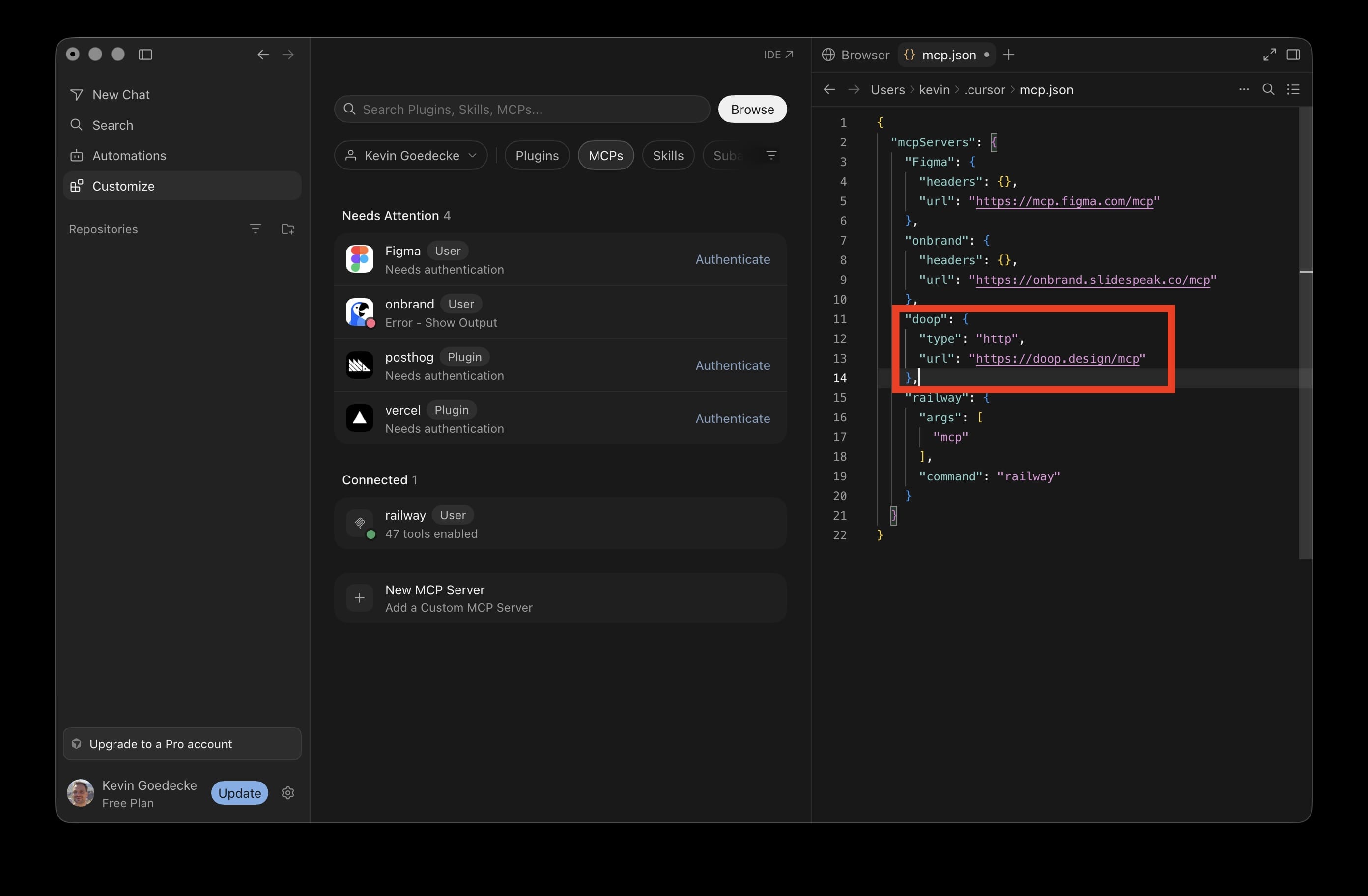Screen dimensions: 1368x896
Task: Authenticate the posthog plugin
Action: click(733, 365)
